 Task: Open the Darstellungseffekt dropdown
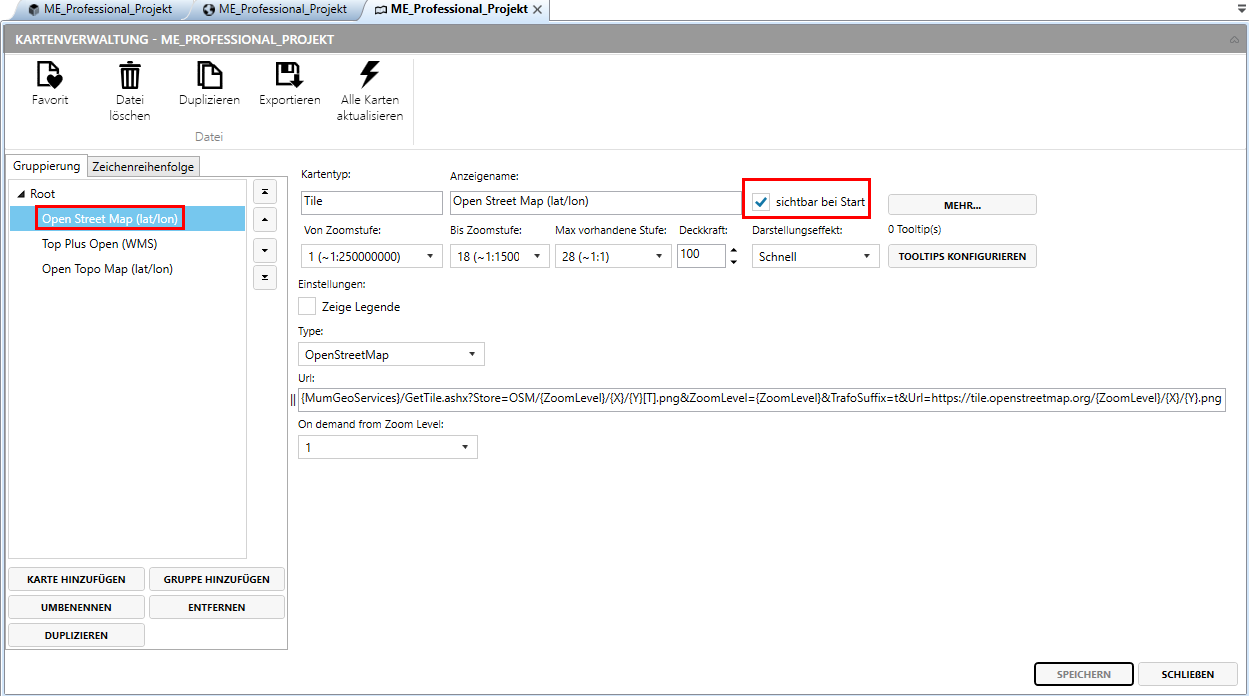(x=815, y=257)
